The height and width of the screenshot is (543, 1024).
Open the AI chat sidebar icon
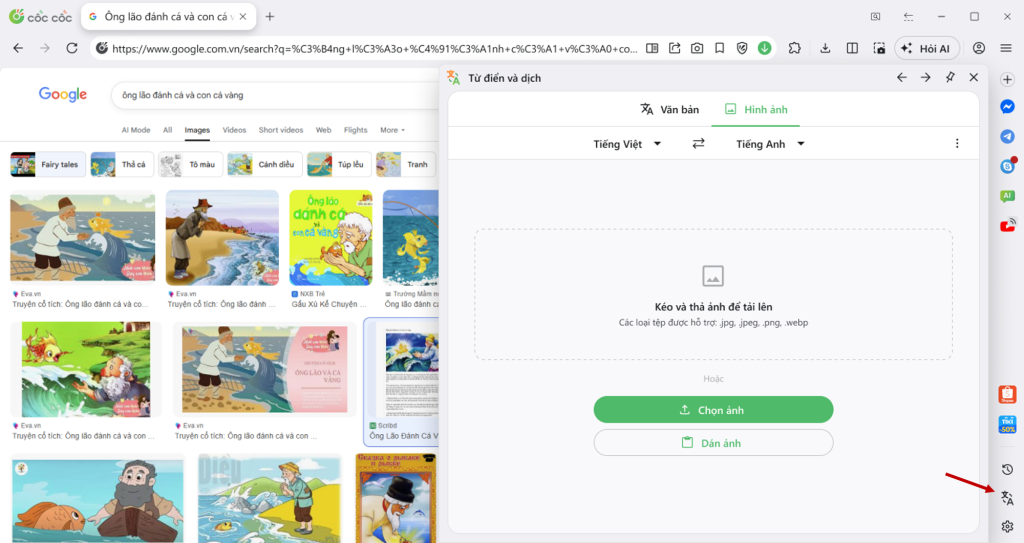(1007, 195)
